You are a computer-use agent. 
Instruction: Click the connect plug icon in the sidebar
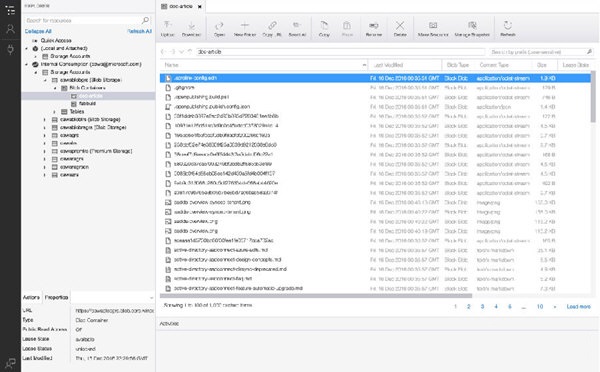click(10, 49)
